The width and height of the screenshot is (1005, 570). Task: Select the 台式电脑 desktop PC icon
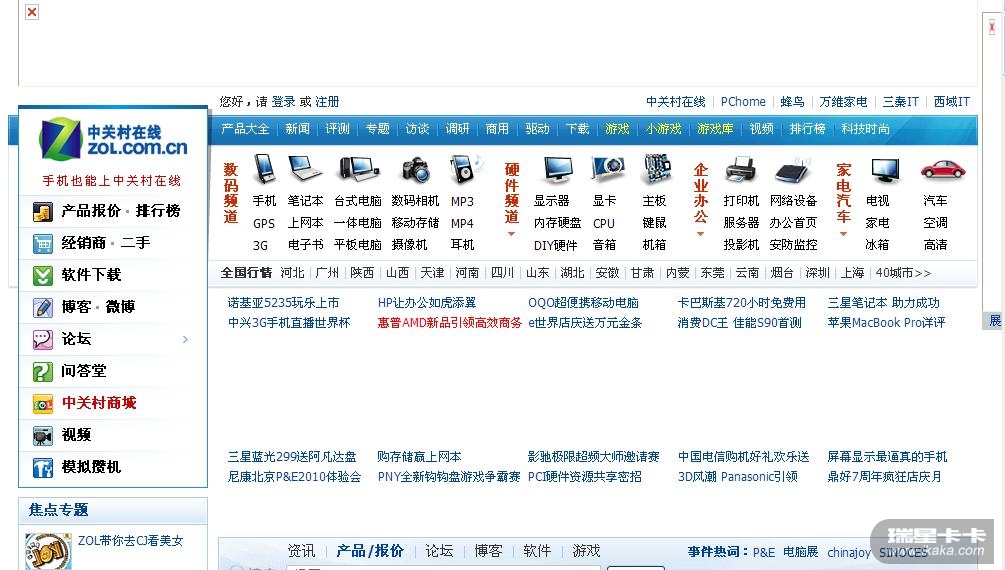(358, 169)
